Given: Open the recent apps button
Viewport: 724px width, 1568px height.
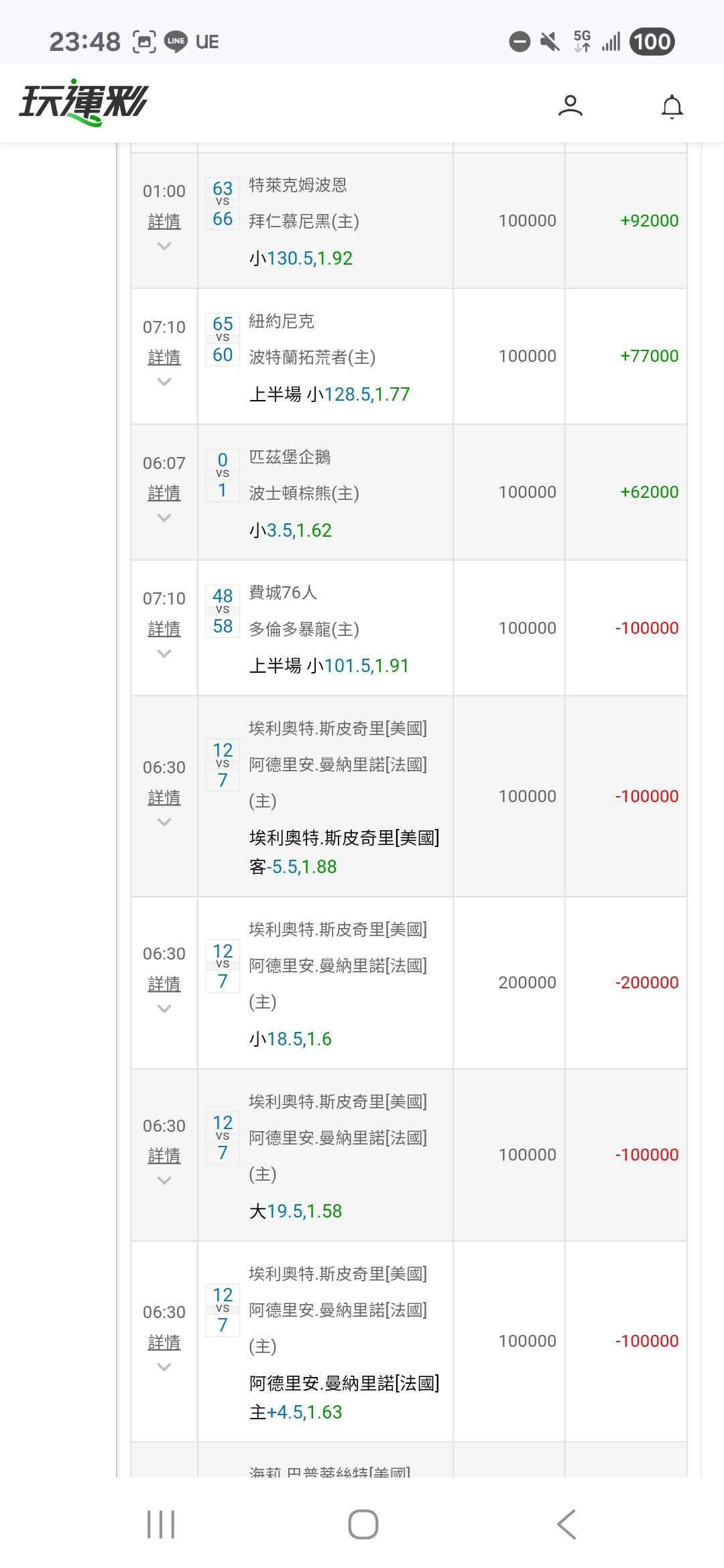Looking at the screenshot, I should (x=161, y=1524).
